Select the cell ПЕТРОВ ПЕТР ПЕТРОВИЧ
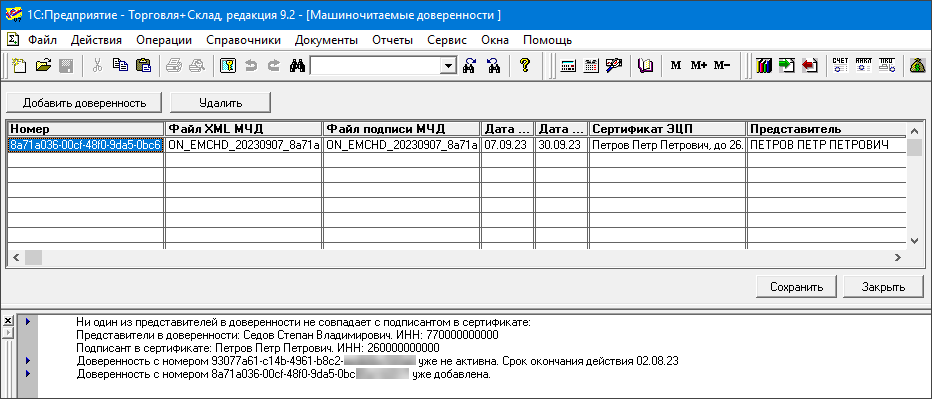 coord(826,146)
